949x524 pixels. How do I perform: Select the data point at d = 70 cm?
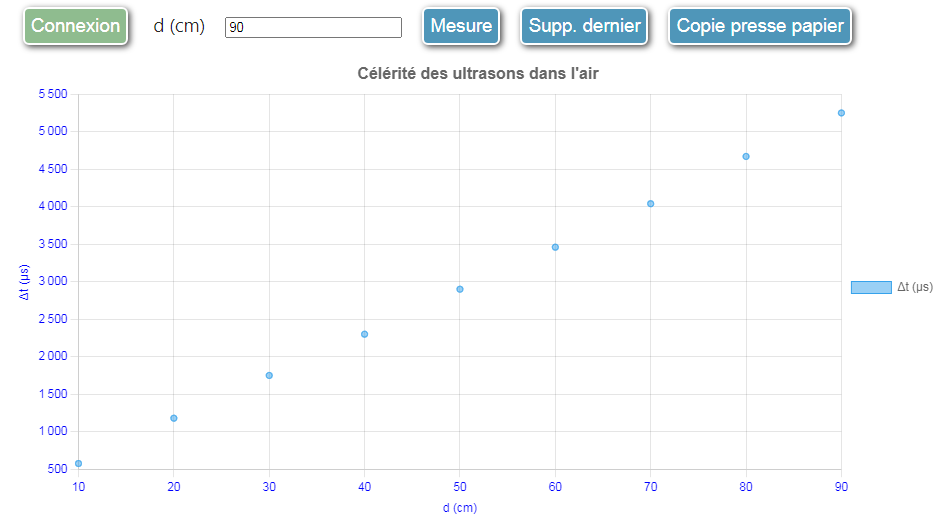click(x=651, y=204)
